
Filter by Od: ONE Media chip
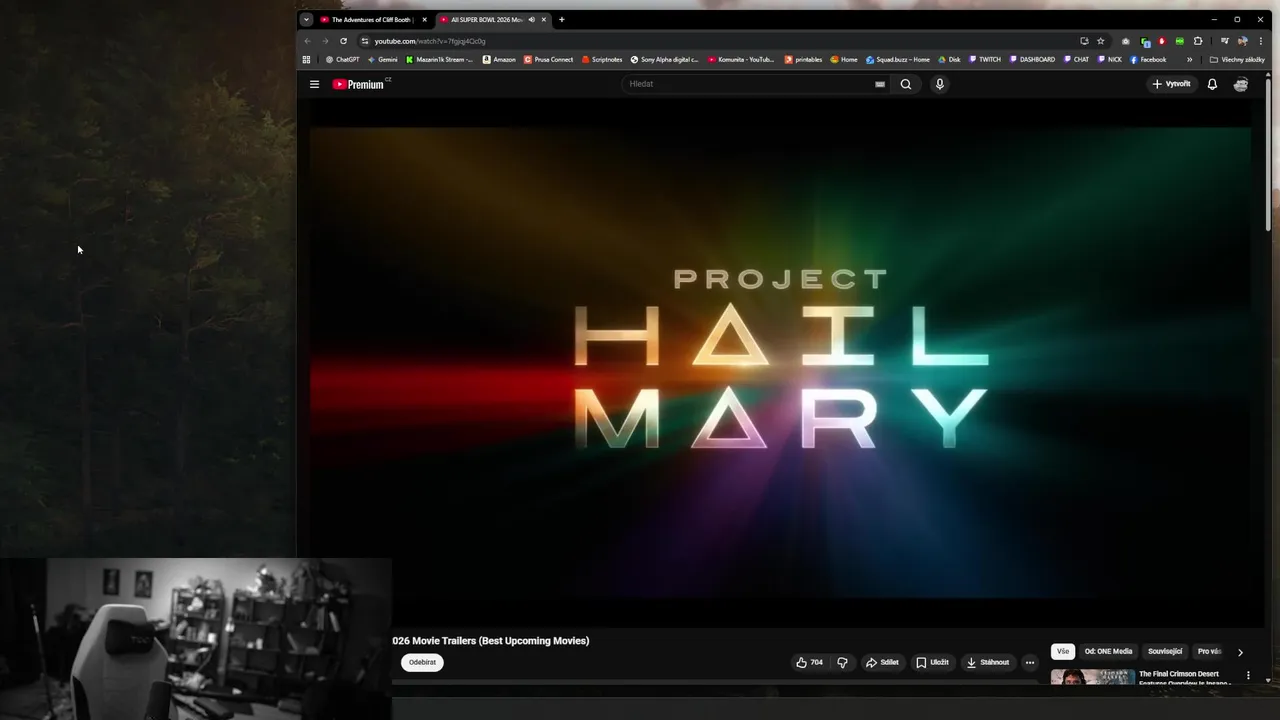click(1108, 651)
